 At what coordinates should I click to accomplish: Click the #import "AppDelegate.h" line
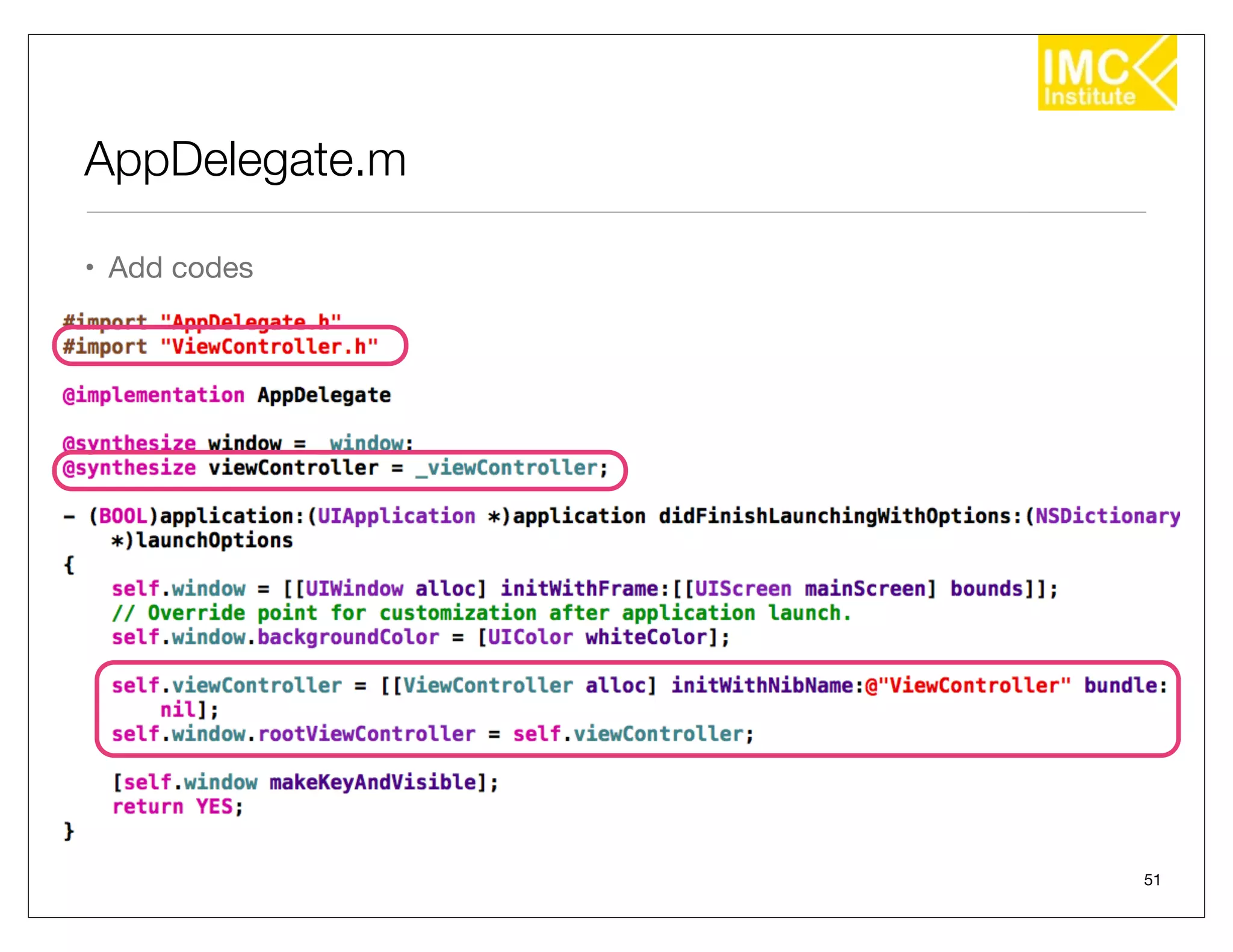202,320
